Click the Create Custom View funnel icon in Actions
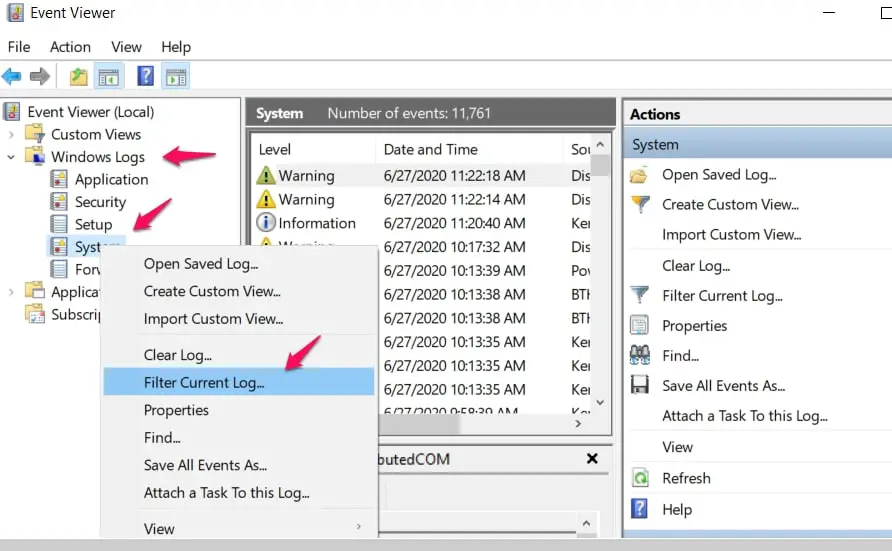The height and width of the screenshot is (551, 892). pyautogui.click(x=640, y=204)
